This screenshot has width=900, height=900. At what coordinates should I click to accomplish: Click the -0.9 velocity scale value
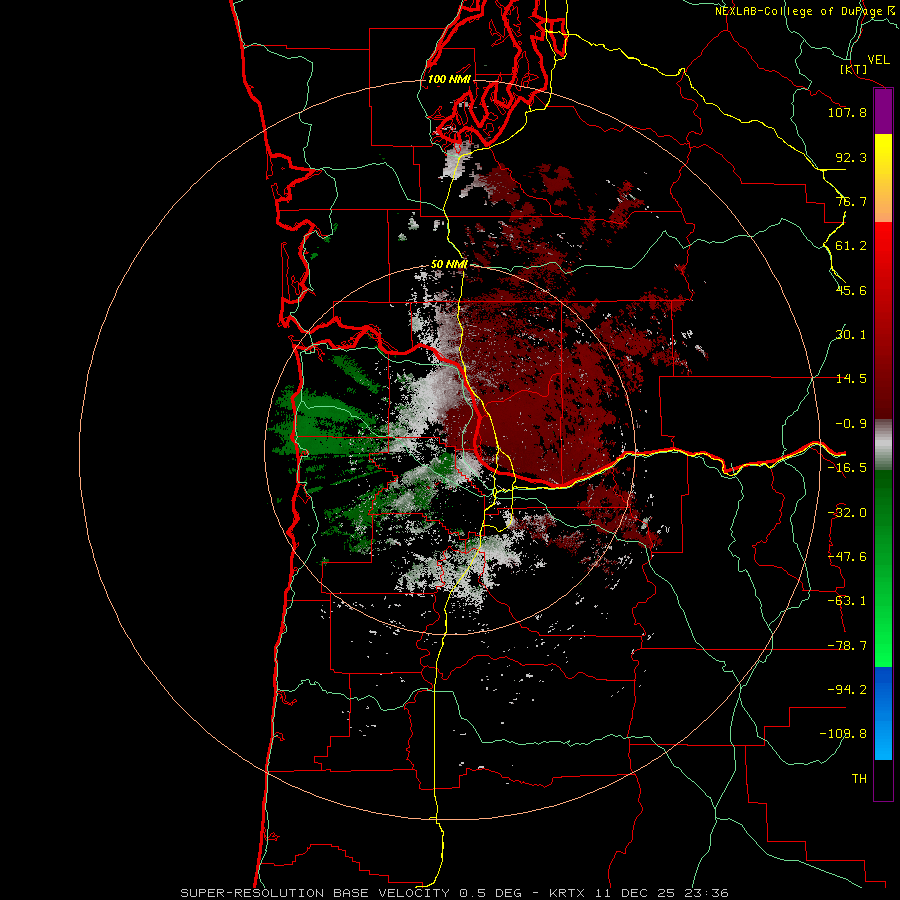point(851,424)
